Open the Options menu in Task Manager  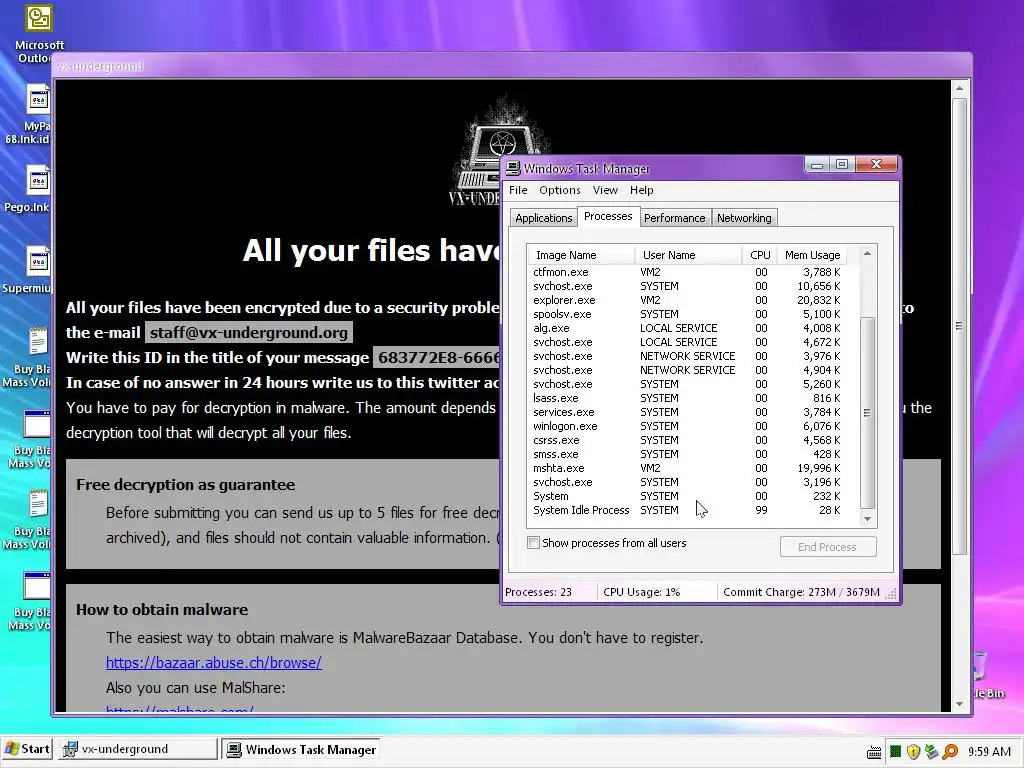[560, 190]
